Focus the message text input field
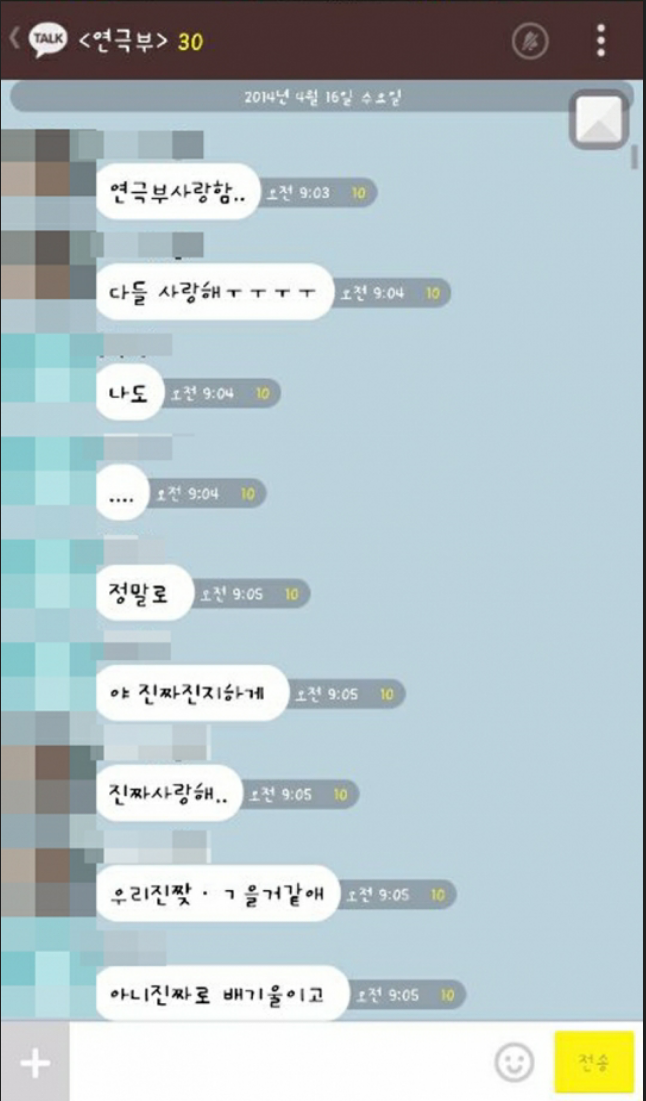 (x=281, y=1063)
